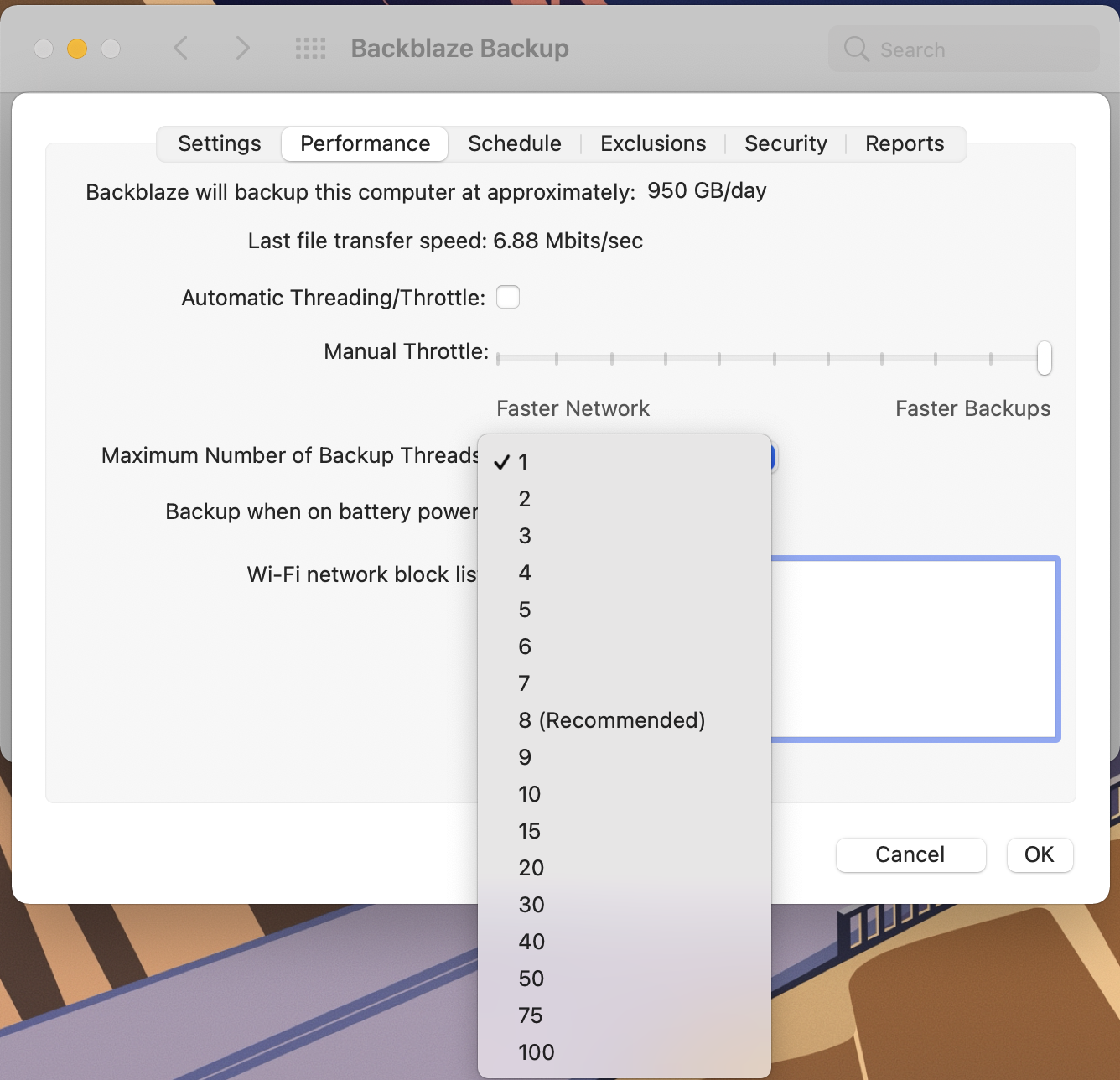This screenshot has width=1120, height=1080.
Task: Select 8 (Recommended) backup threads
Action: point(611,719)
